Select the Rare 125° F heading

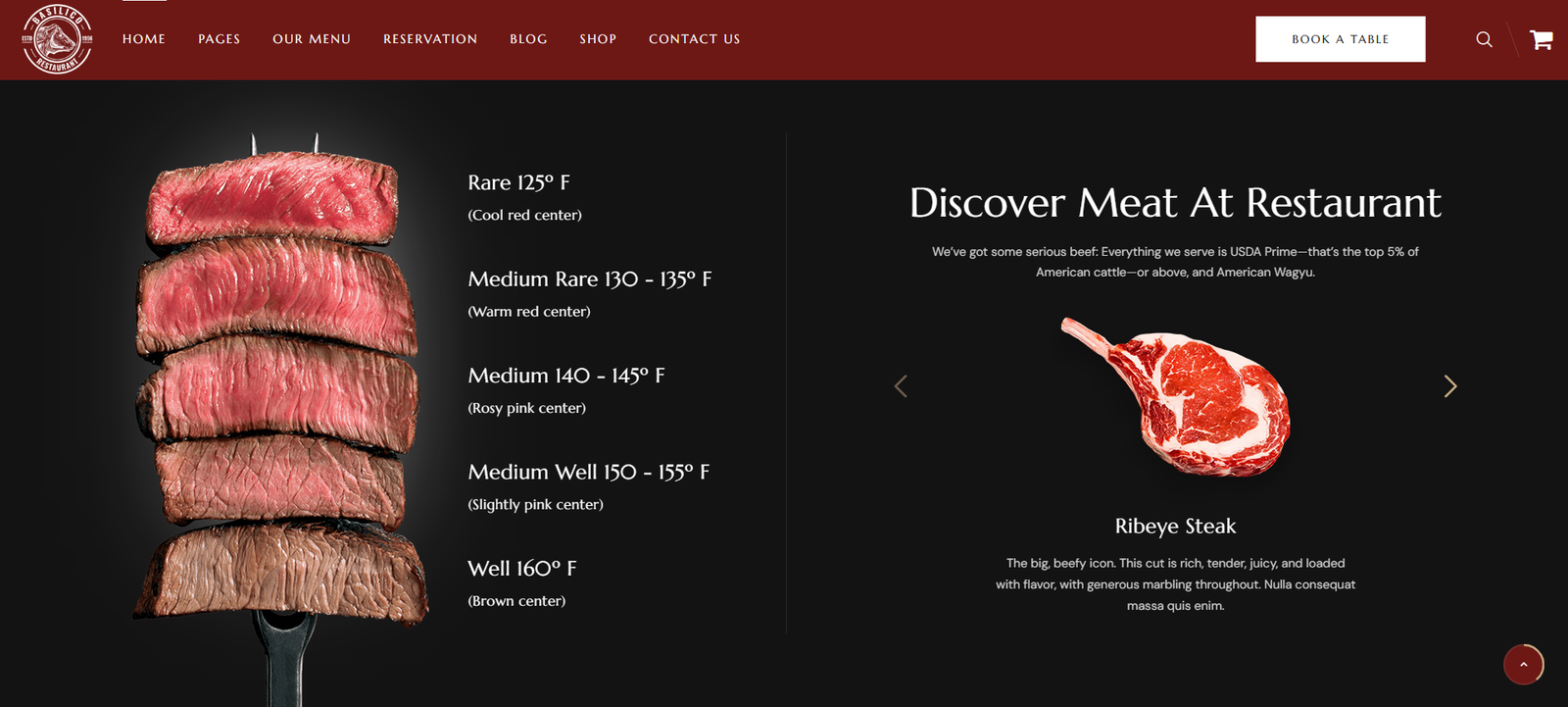(x=518, y=183)
